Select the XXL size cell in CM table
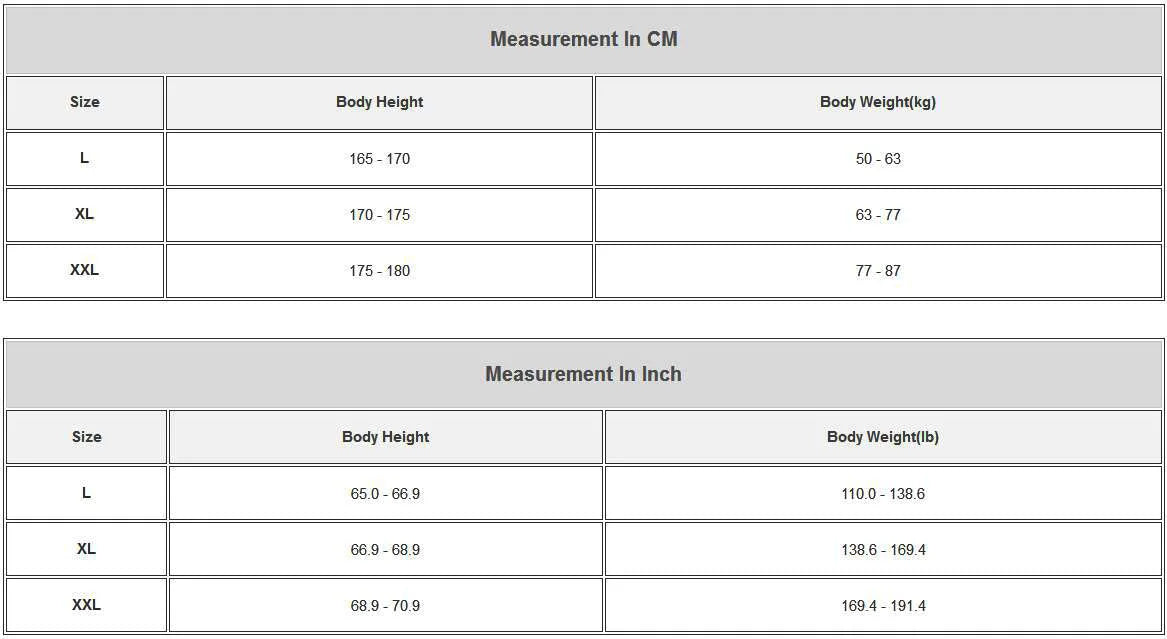This screenshot has width=1167, height=639. point(85,270)
